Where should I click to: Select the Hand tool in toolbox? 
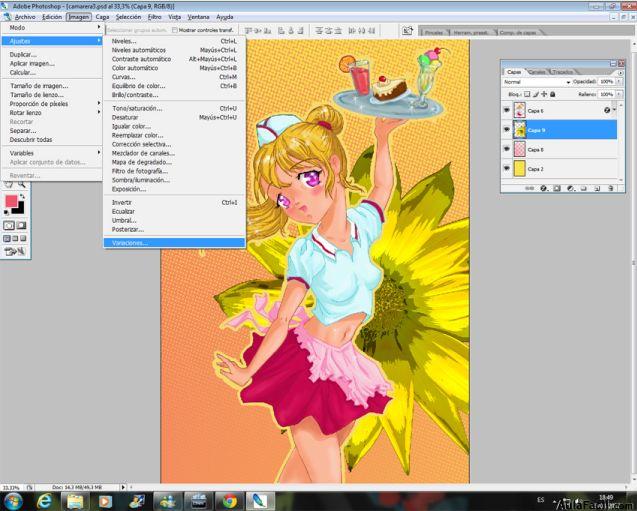(9, 185)
